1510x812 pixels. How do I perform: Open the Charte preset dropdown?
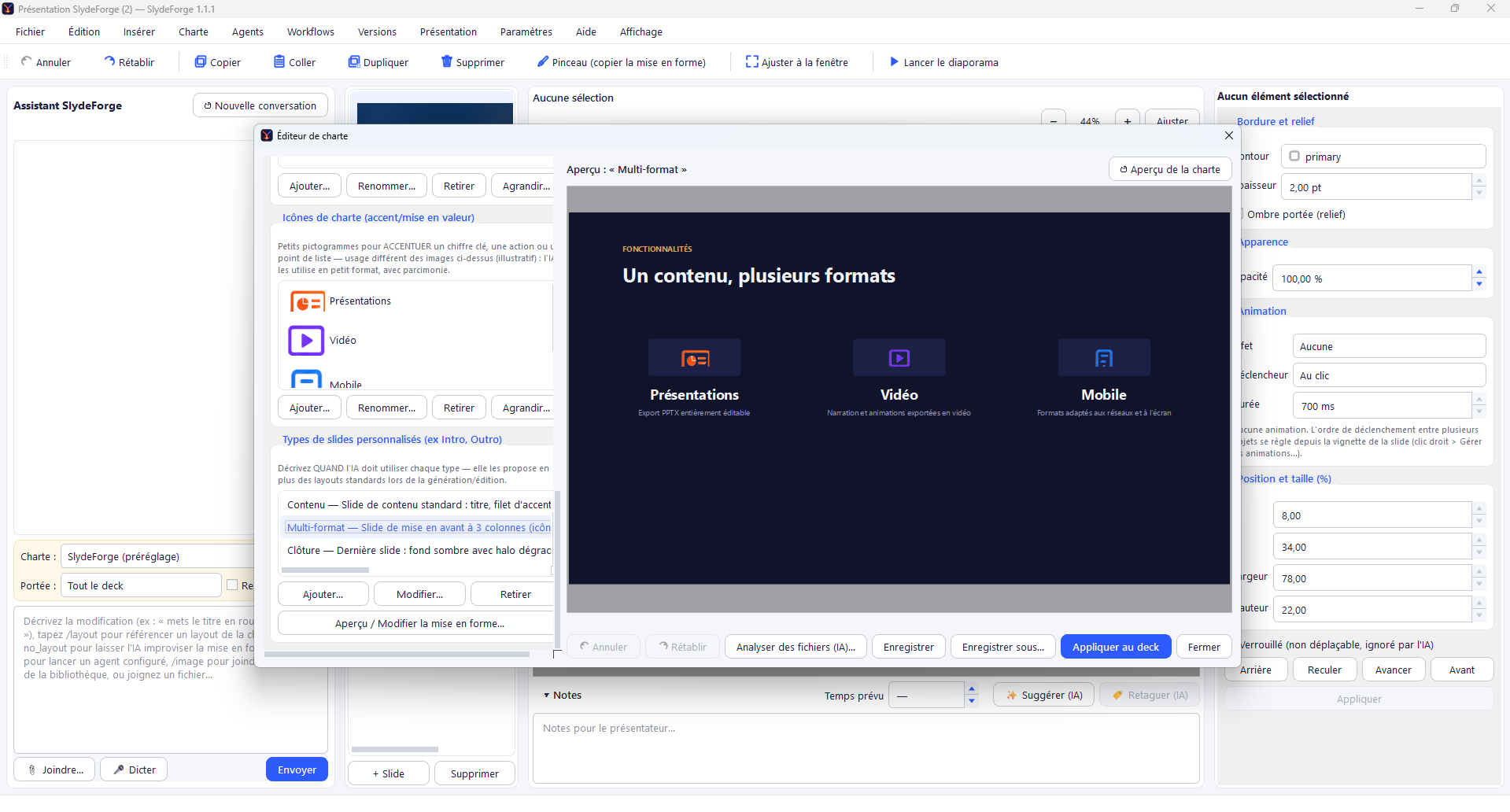[x=157, y=556]
